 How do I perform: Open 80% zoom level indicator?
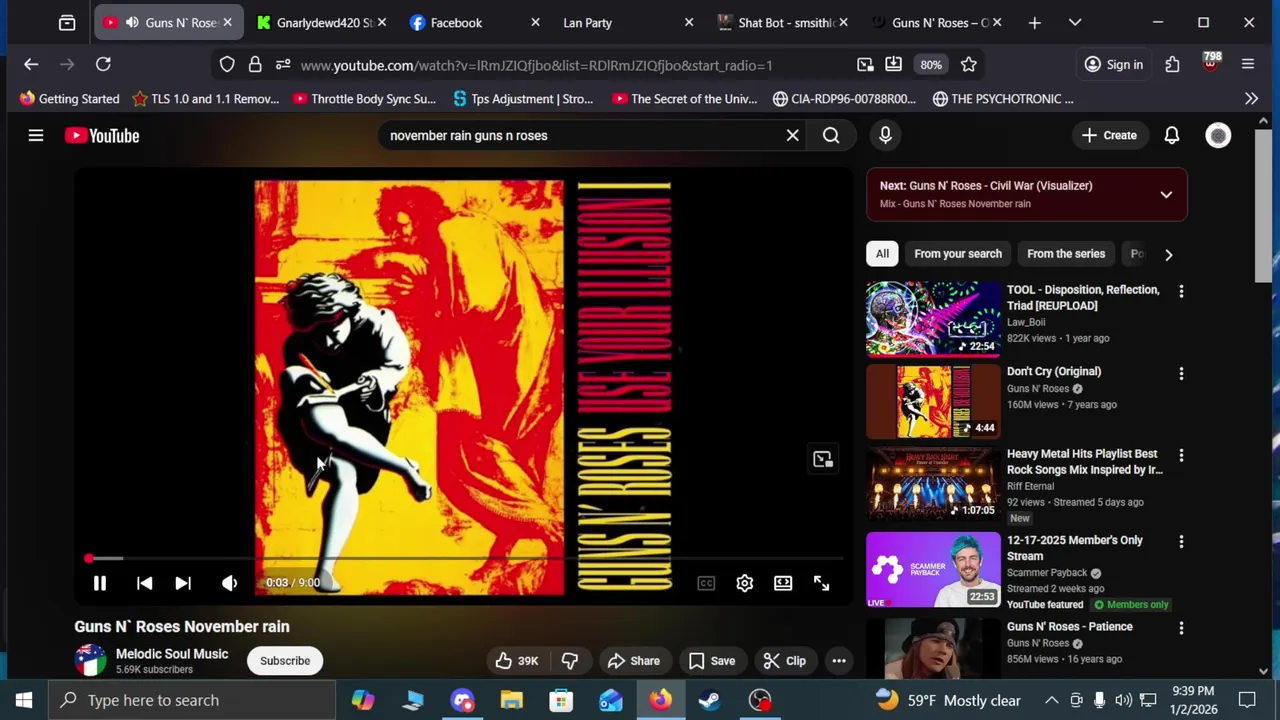[x=931, y=65]
